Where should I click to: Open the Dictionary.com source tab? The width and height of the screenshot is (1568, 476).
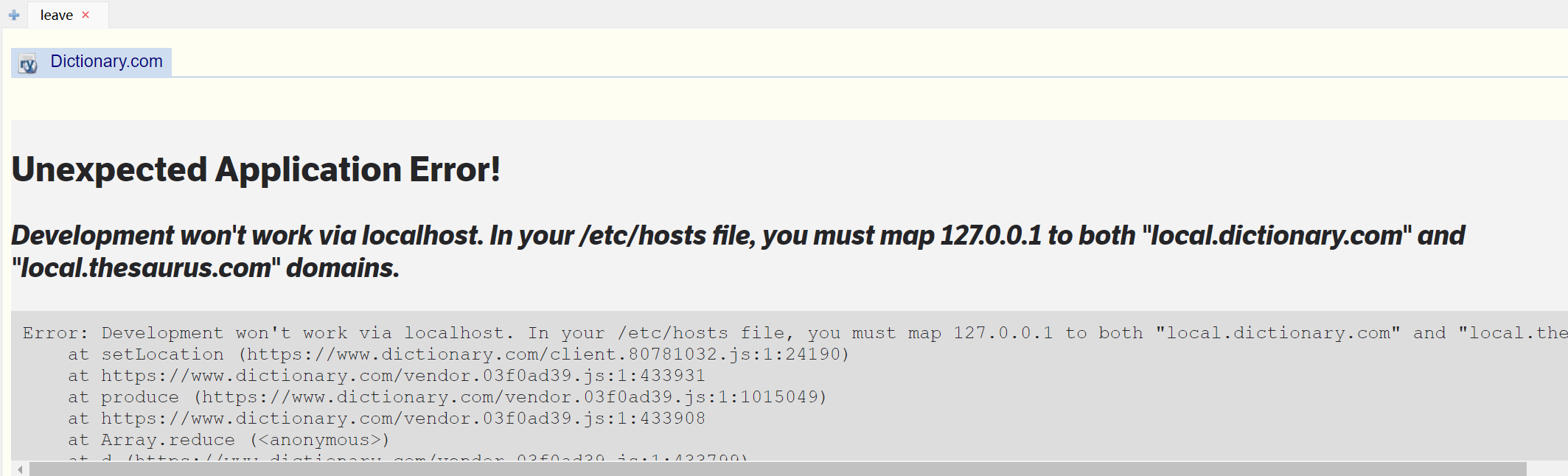[91, 62]
